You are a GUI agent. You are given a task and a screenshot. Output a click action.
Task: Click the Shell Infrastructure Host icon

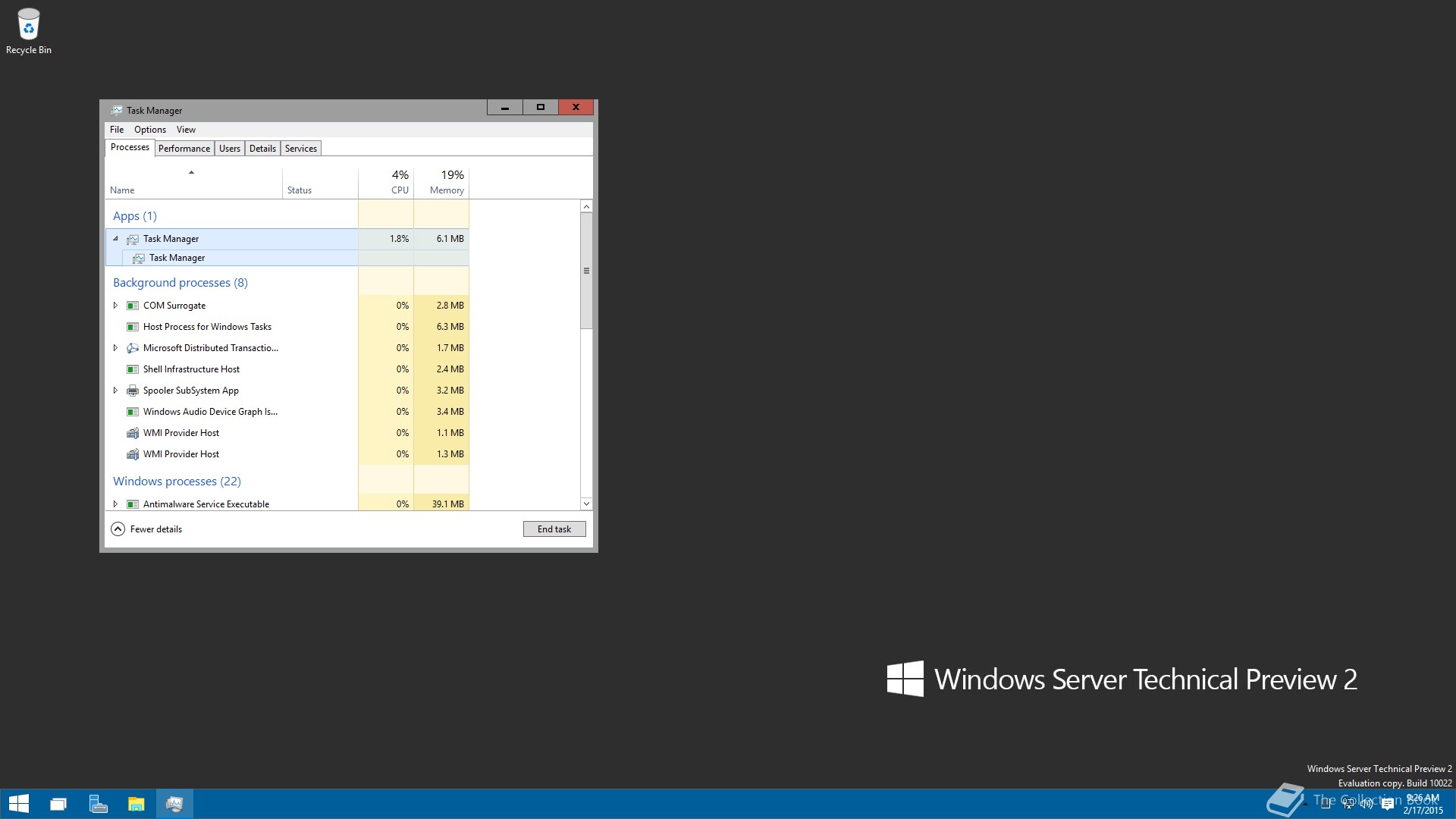133,369
